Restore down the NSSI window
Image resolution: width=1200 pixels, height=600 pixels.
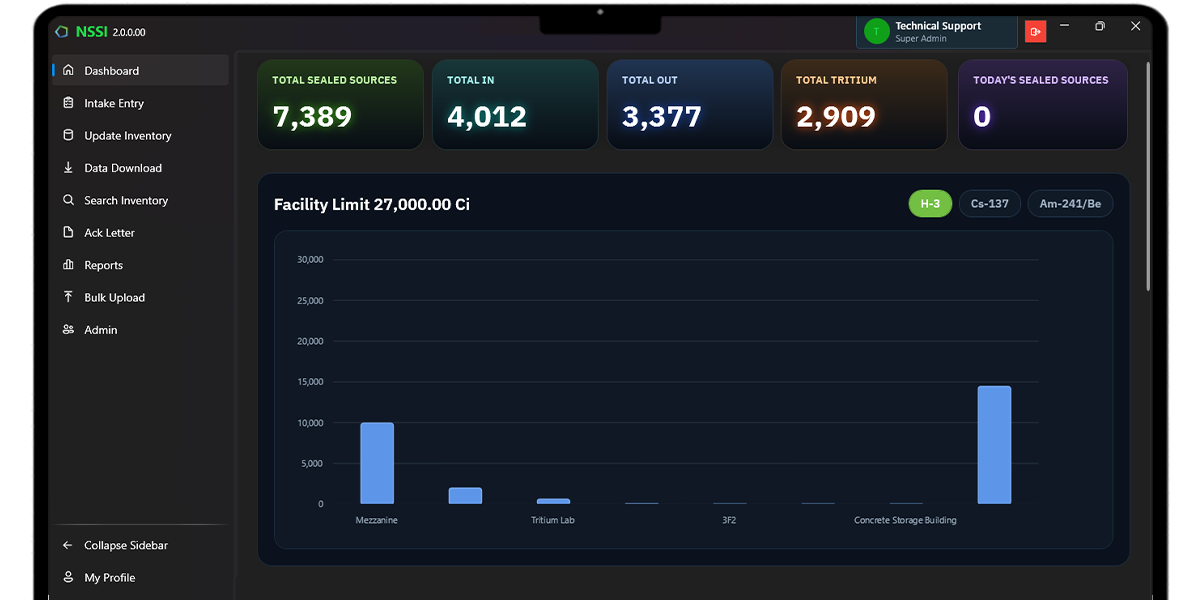[x=1100, y=26]
